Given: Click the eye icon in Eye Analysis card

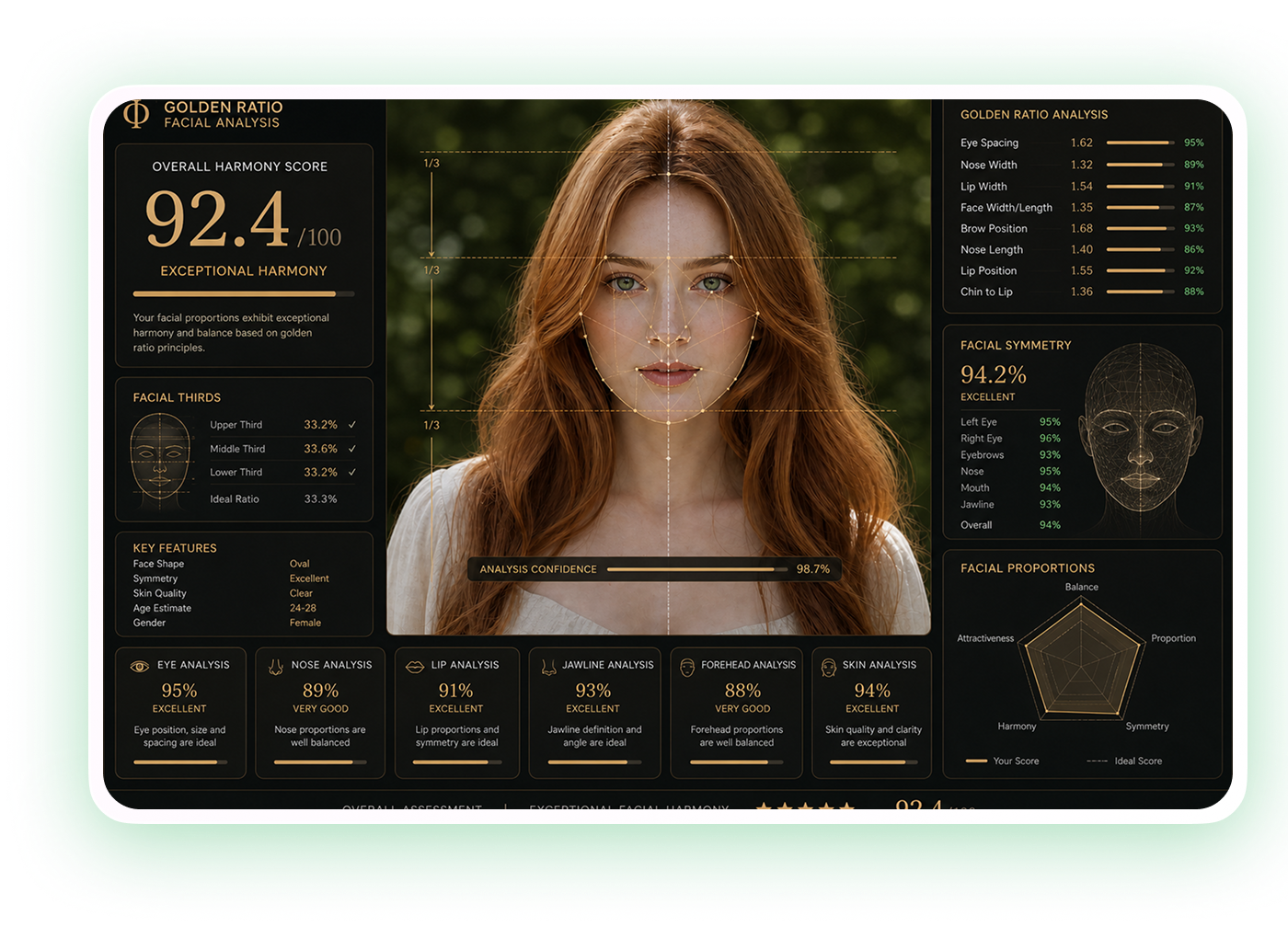Looking at the screenshot, I should (139, 666).
